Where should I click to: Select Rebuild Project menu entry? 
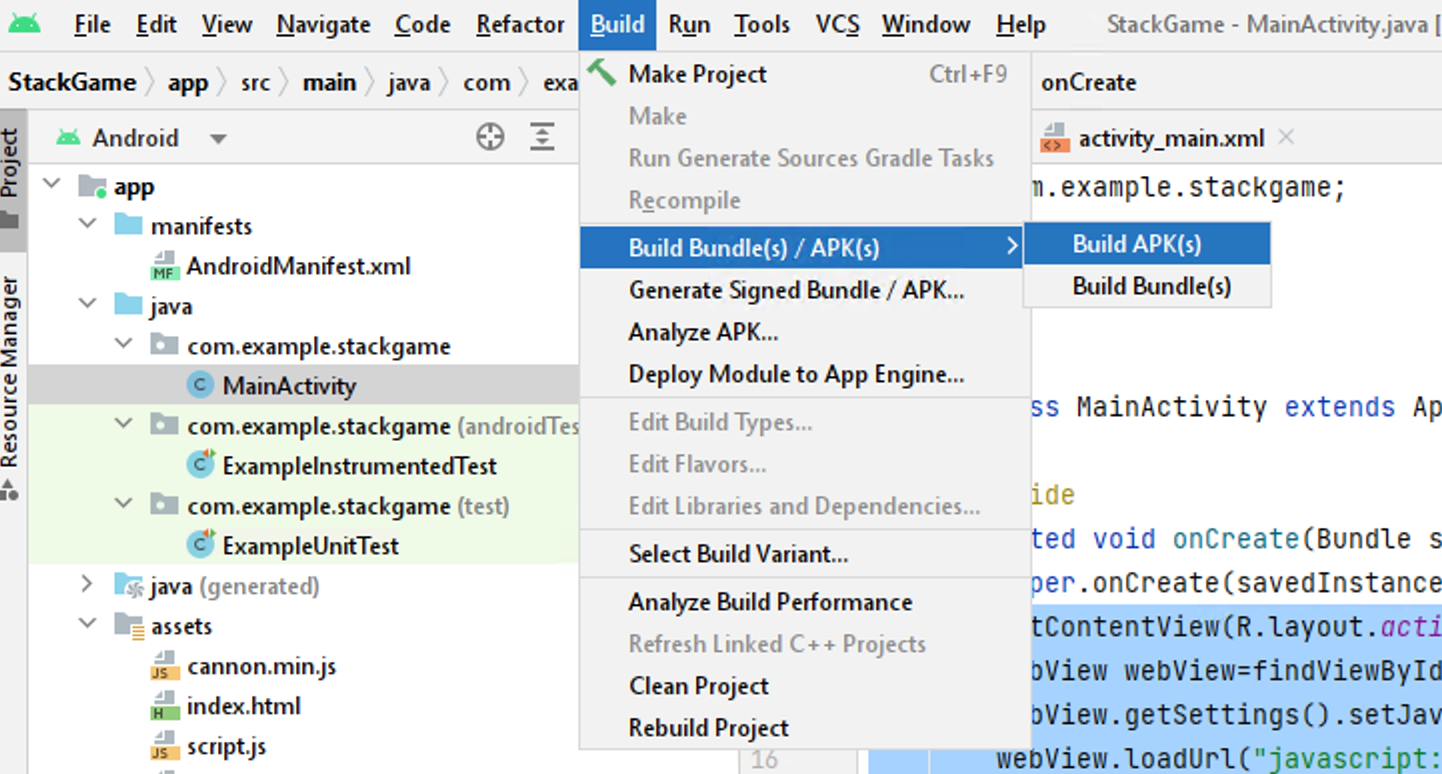708,728
